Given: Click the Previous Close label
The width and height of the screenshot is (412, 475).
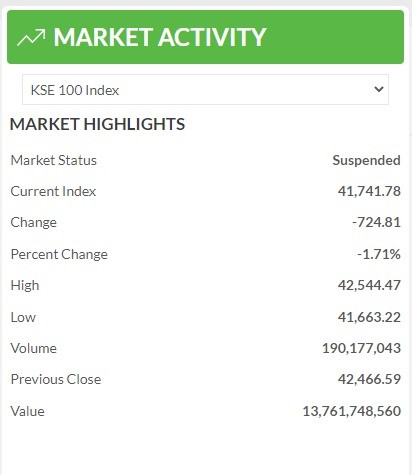Looking at the screenshot, I should point(56,379).
